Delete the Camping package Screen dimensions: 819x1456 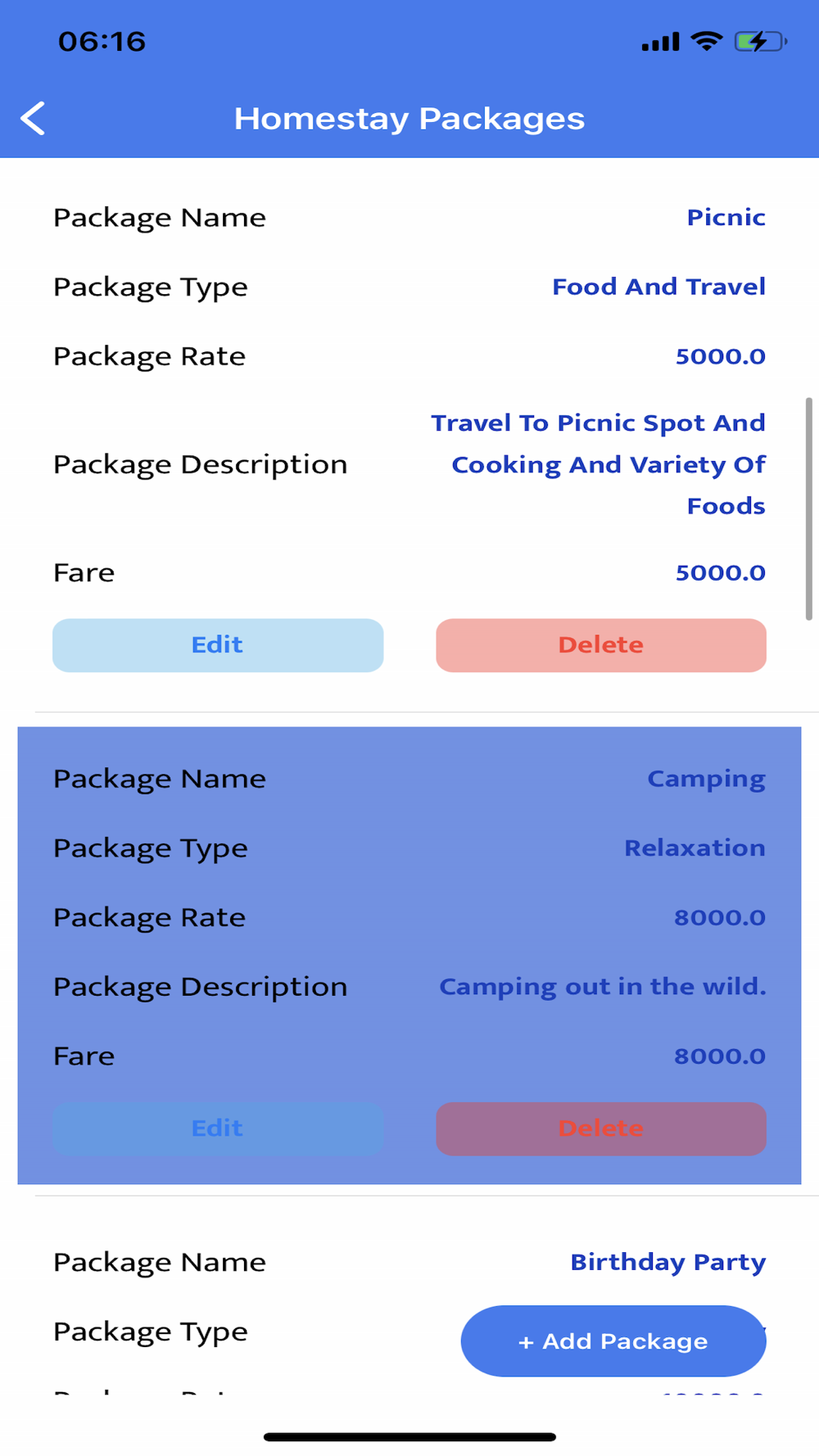tap(600, 1128)
